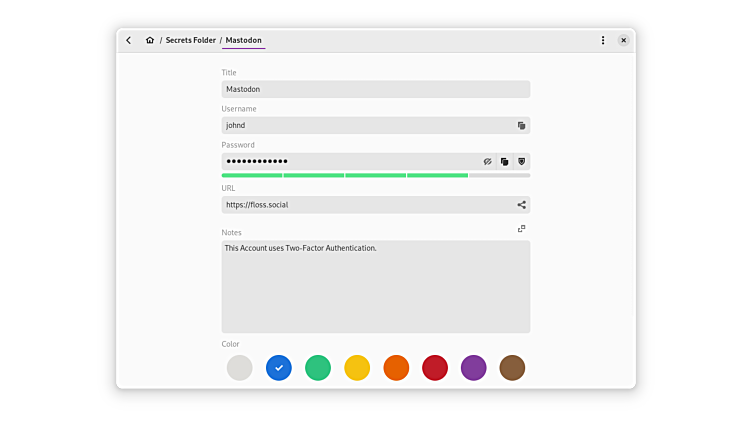Click the Title field containing Mastodon
The image size is (752, 423).
point(375,89)
